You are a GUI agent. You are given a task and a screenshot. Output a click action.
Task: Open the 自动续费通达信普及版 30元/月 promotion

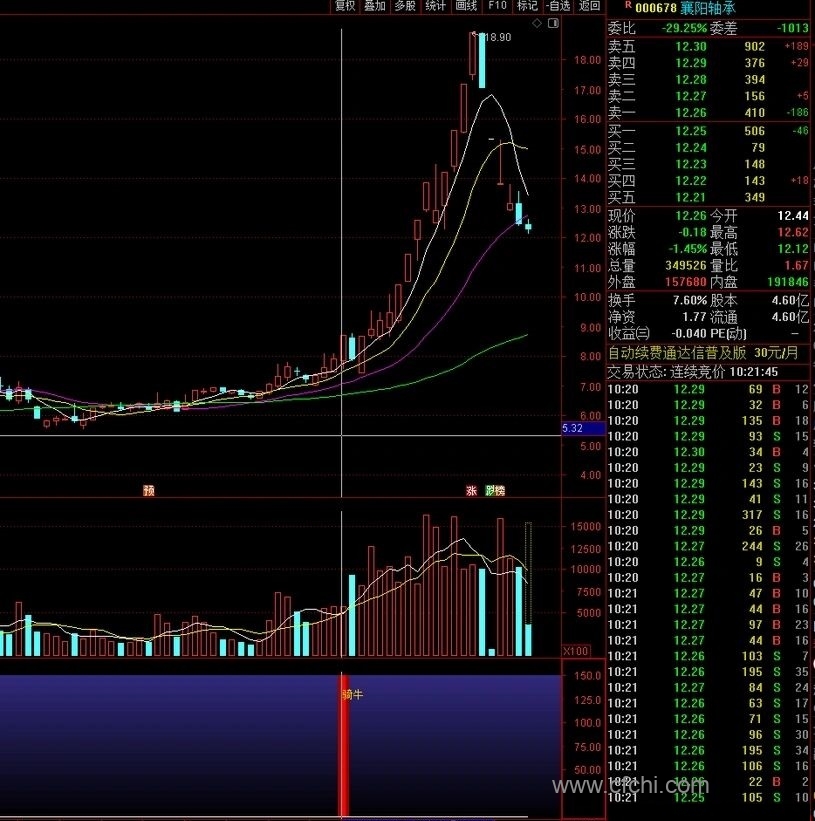point(704,353)
